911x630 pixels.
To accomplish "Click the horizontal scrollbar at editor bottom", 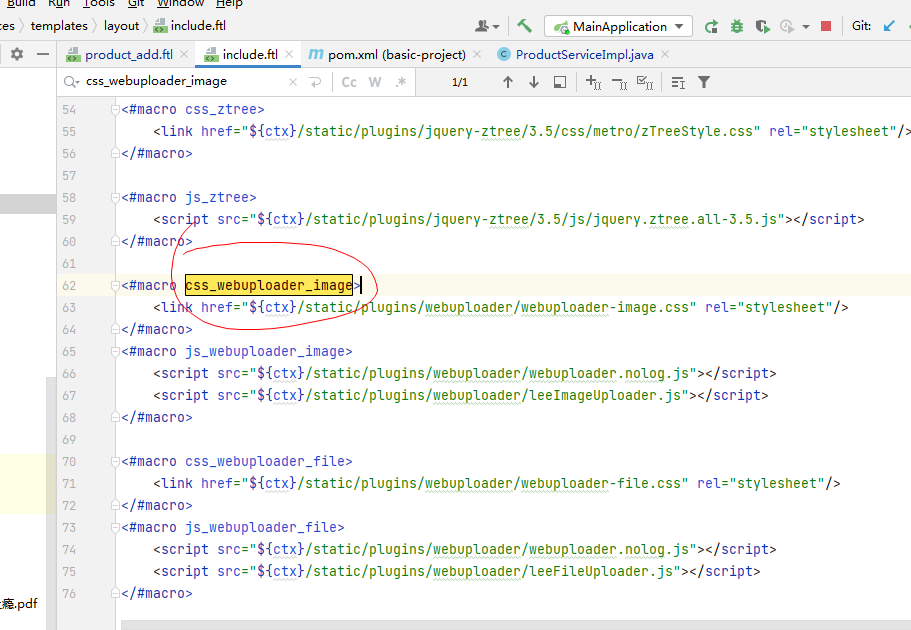I will pyautogui.click(x=515, y=625).
